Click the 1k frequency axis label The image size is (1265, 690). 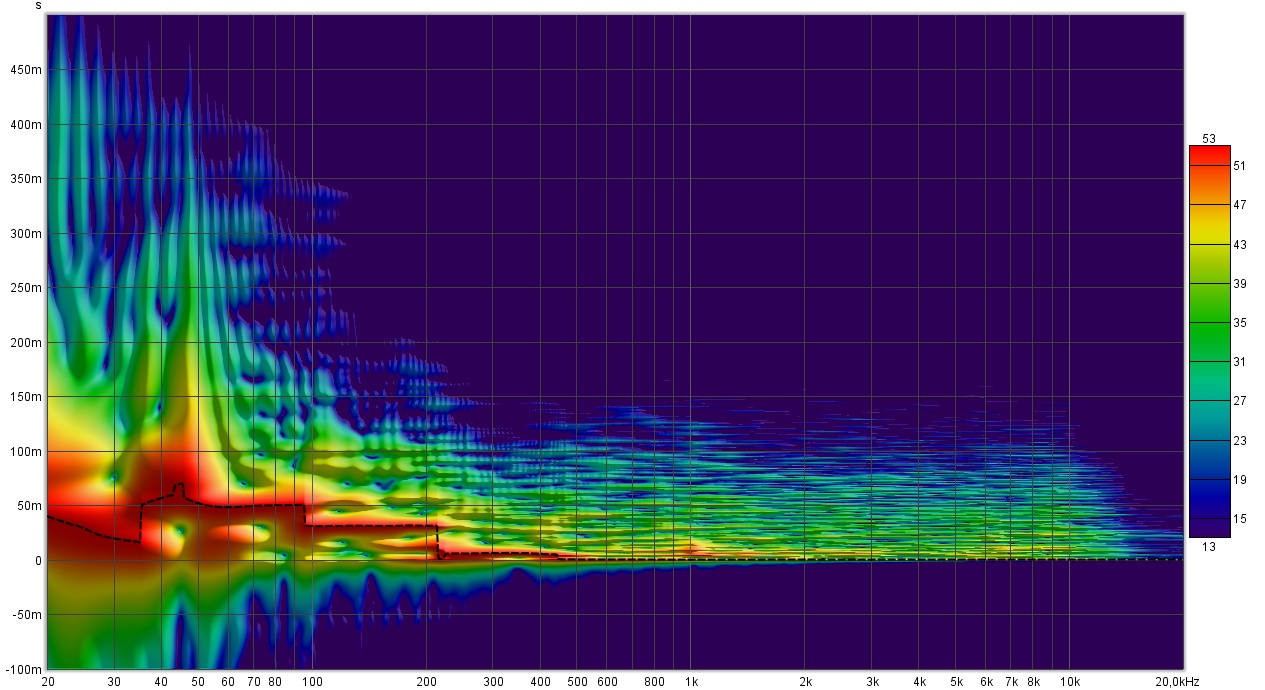(691, 682)
